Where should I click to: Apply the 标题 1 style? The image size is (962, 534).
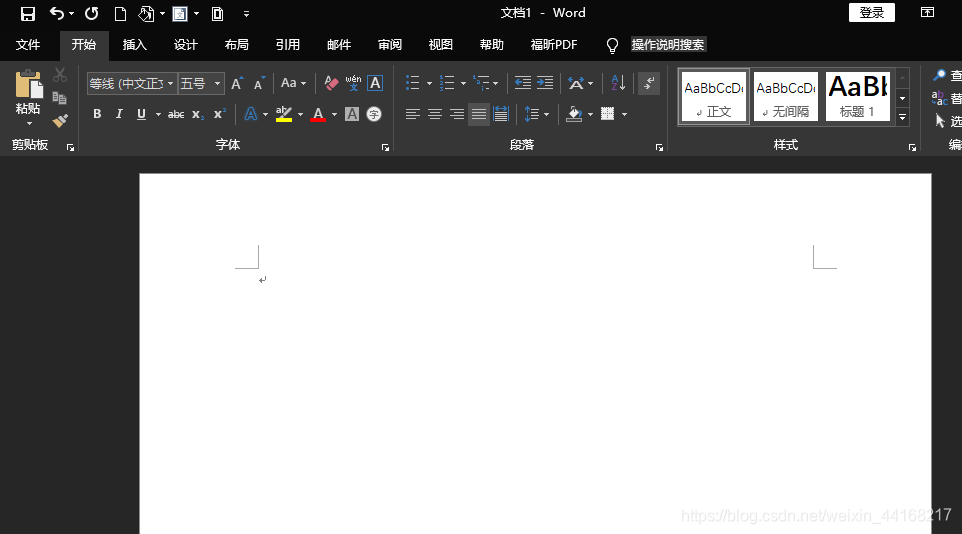click(x=858, y=96)
